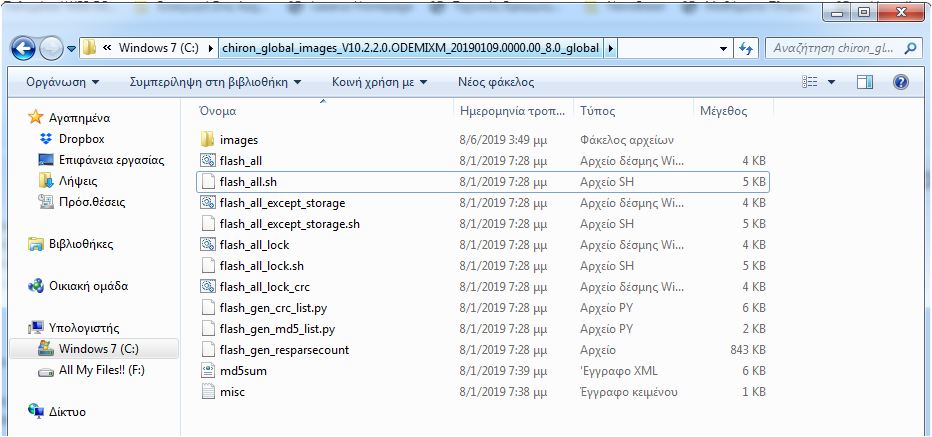Screen dimensions: 932x437
Task: Click the md5sum XML file icon
Action: [x=208, y=371]
